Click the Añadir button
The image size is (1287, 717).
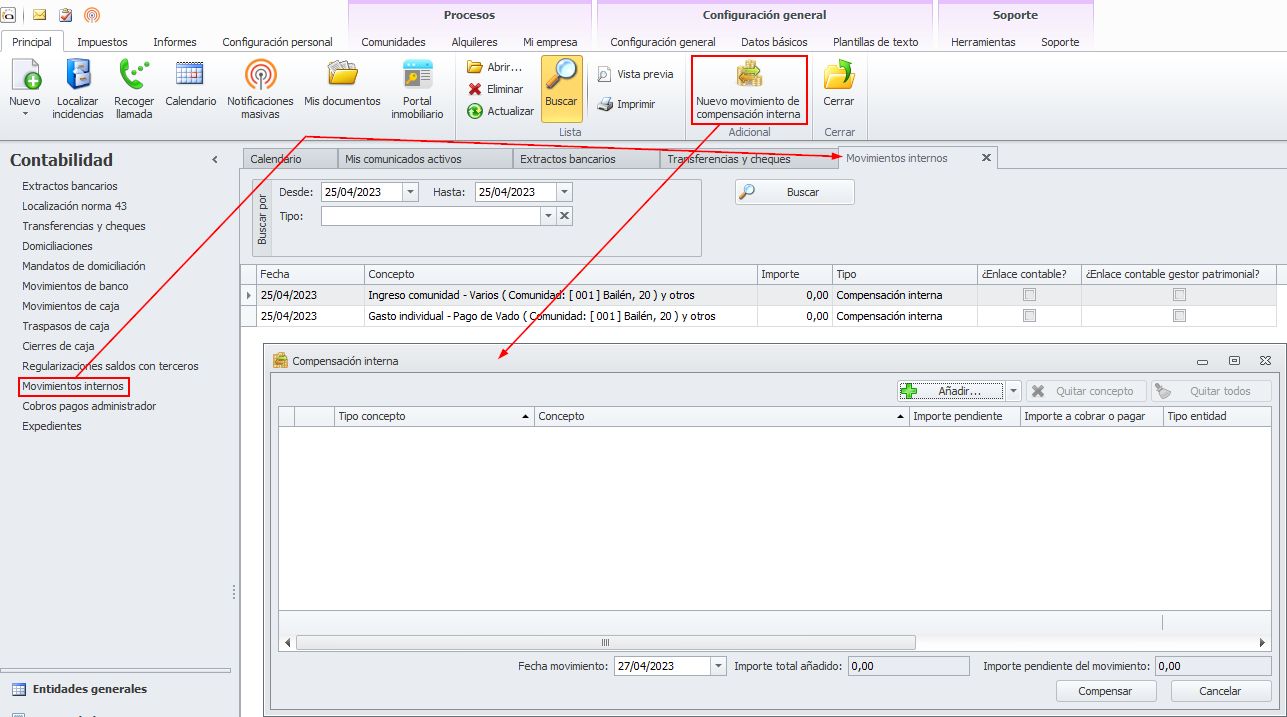(951, 391)
